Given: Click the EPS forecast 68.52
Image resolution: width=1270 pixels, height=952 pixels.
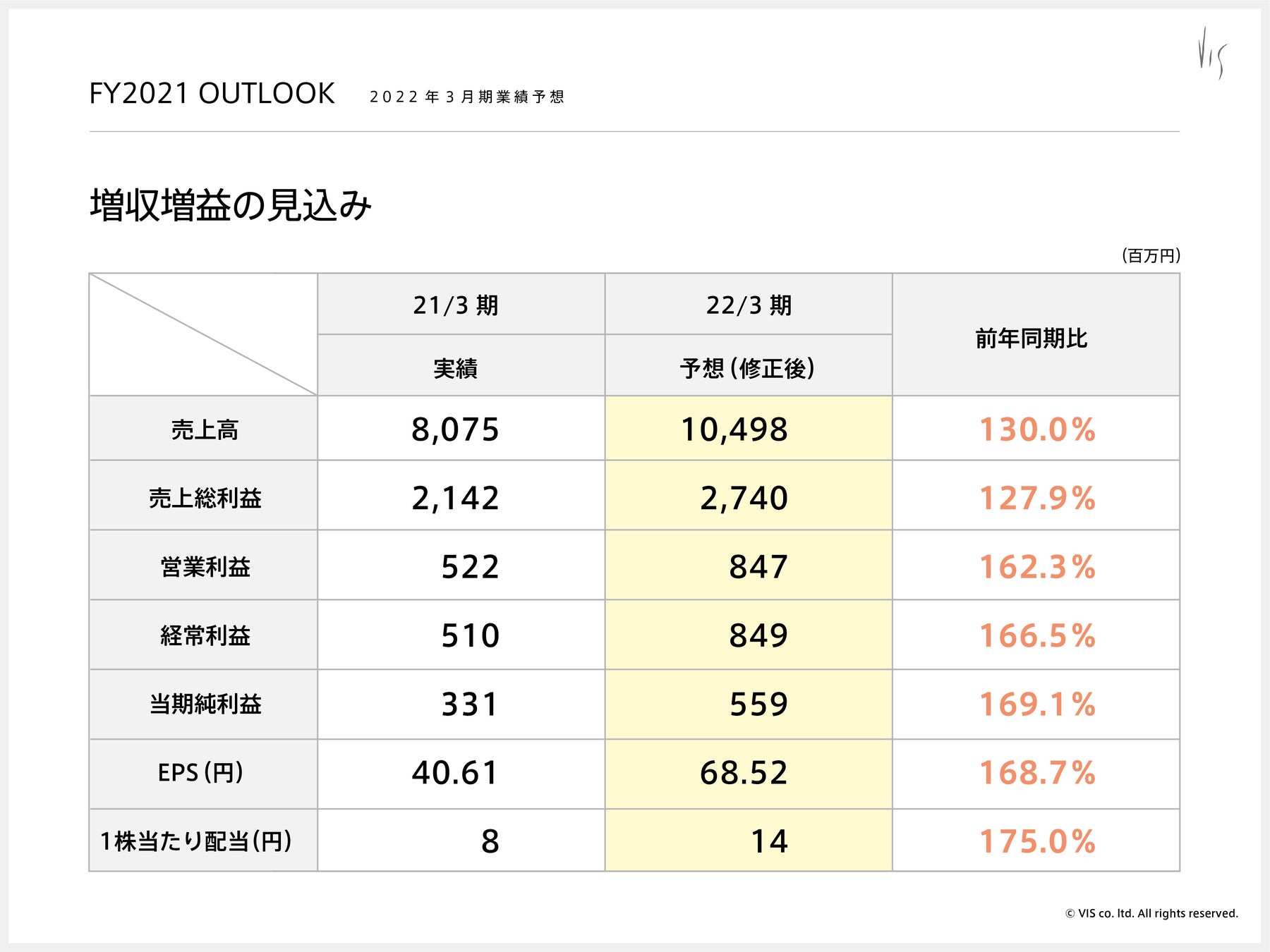Looking at the screenshot, I should point(744,773).
